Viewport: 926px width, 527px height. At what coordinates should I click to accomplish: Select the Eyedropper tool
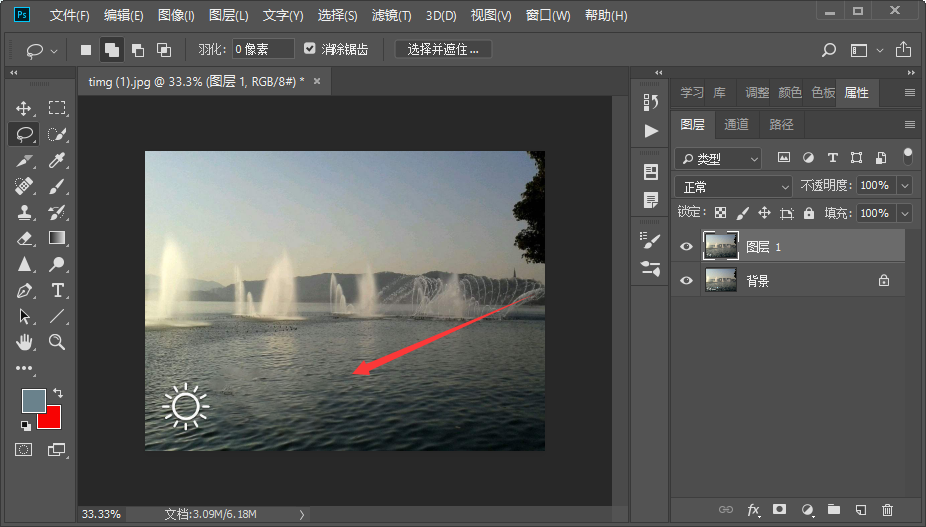coord(58,160)
